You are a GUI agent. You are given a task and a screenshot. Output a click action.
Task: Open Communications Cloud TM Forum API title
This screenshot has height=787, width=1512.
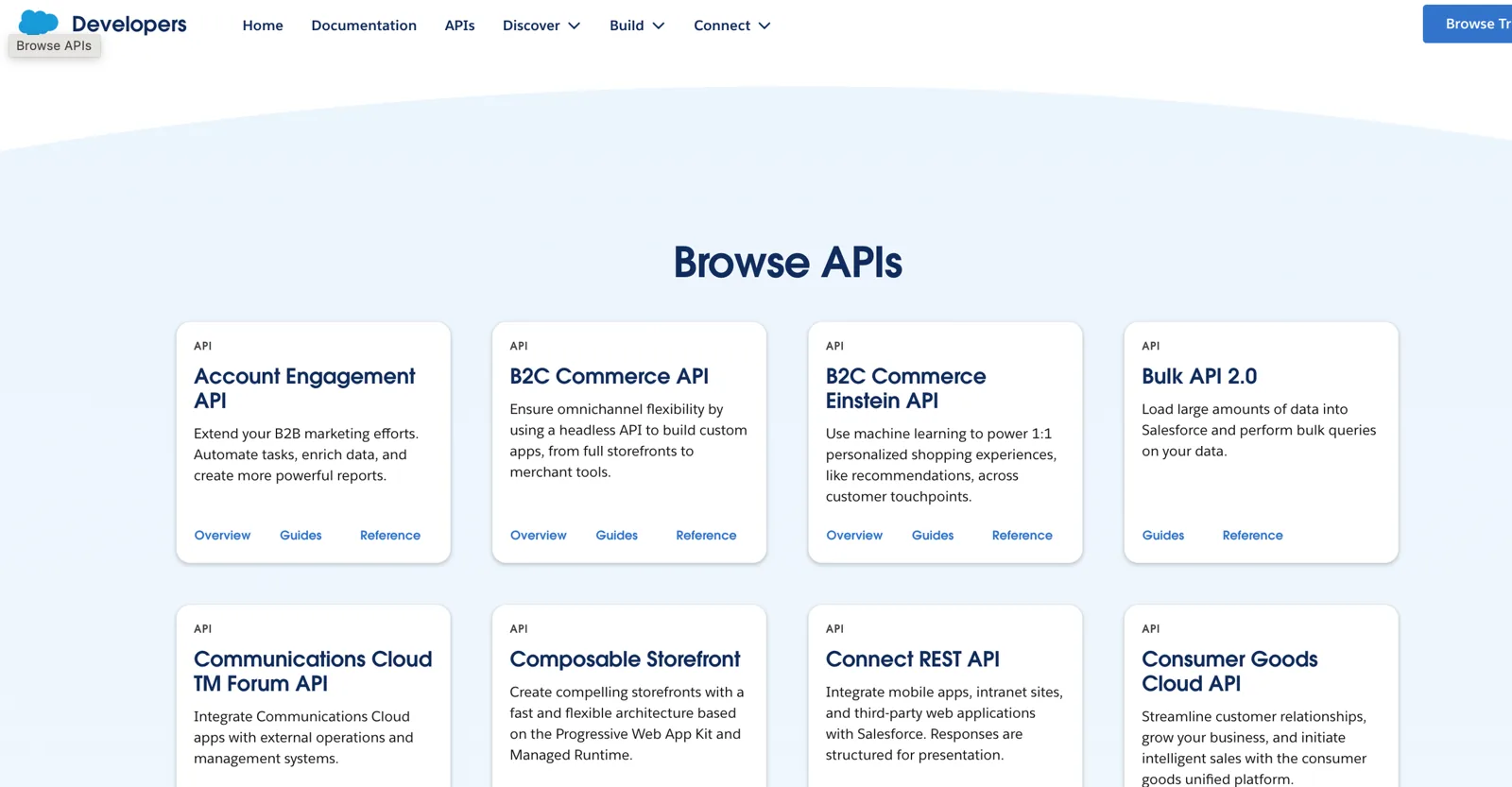tap(313, 671)
